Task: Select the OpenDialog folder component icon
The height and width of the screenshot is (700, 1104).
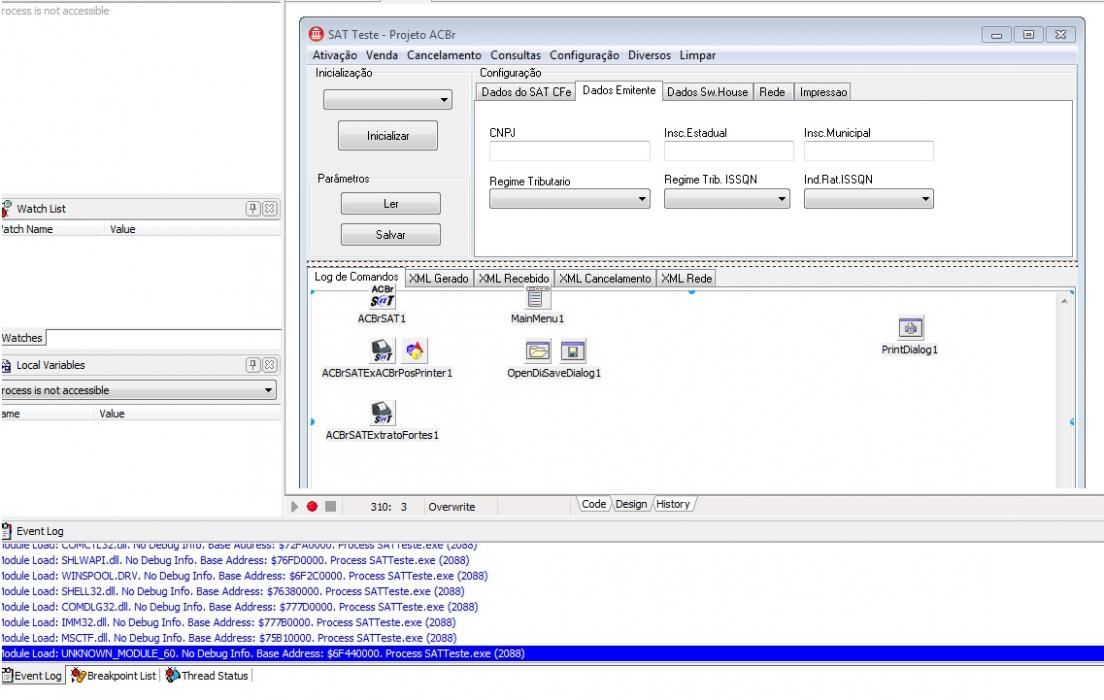Action: 538,351
